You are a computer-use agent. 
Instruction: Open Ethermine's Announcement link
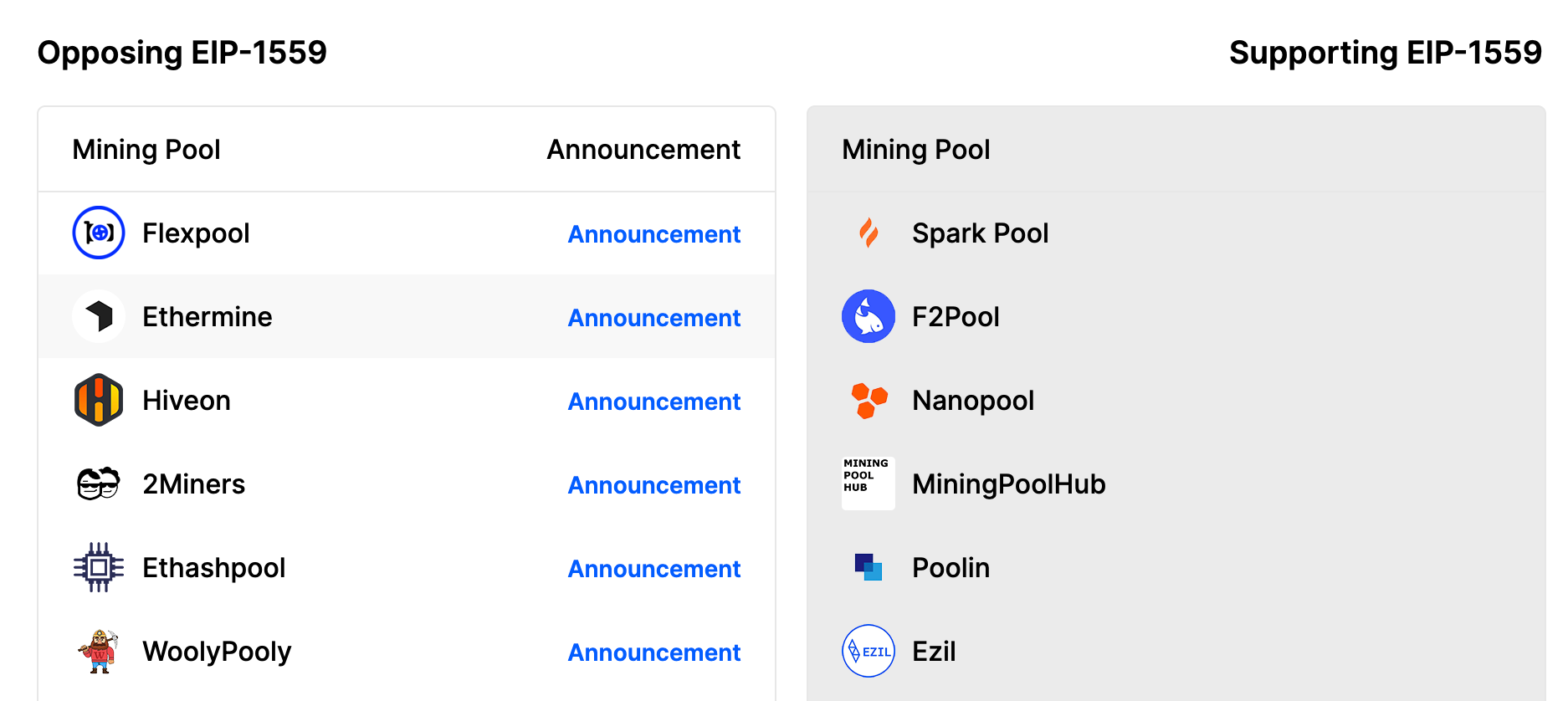point(654,318)
